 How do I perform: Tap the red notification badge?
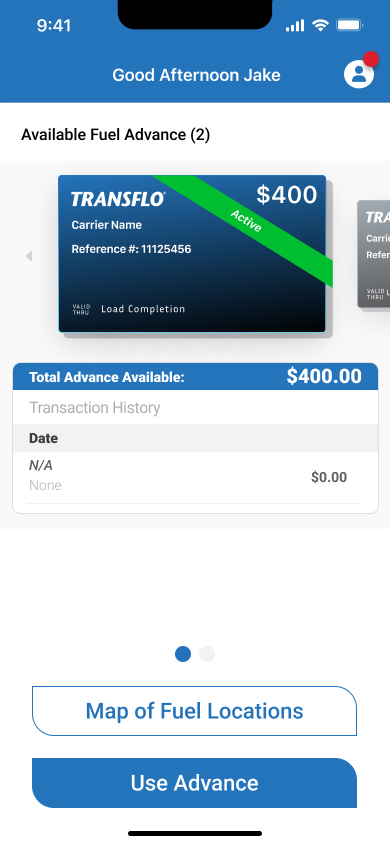pos(371,59)
